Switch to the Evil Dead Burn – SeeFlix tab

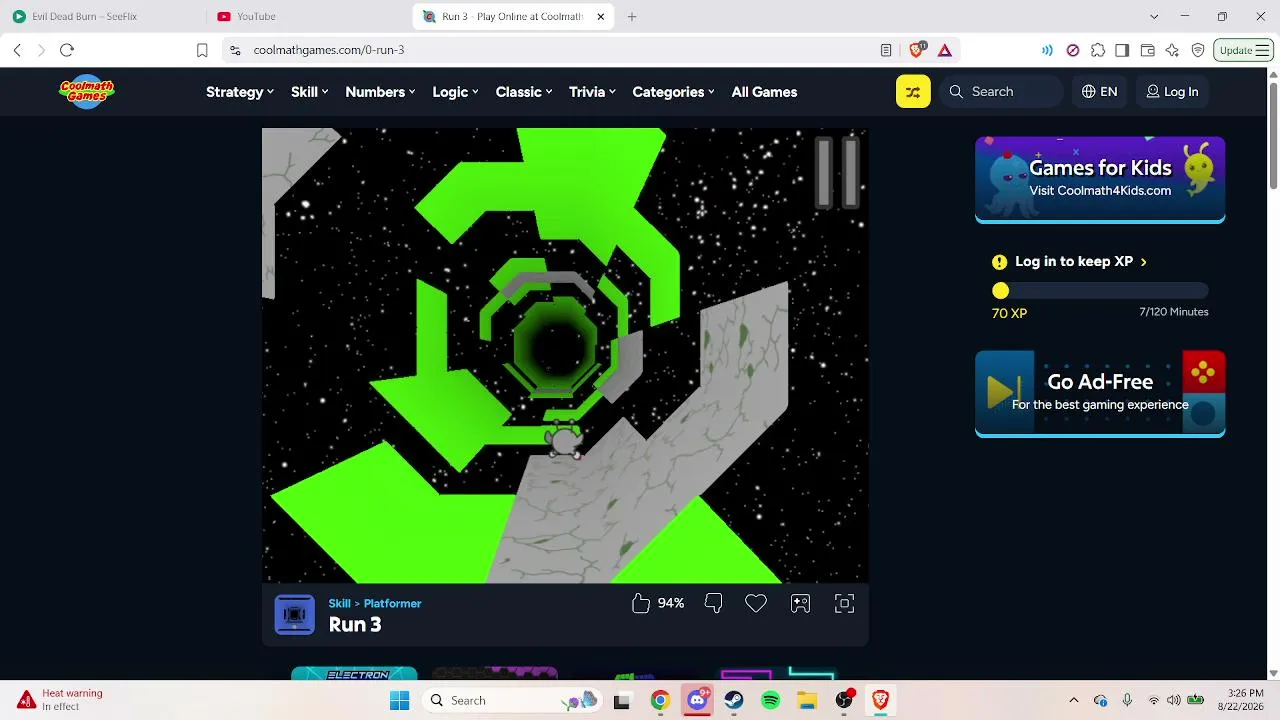coord(103,17)
